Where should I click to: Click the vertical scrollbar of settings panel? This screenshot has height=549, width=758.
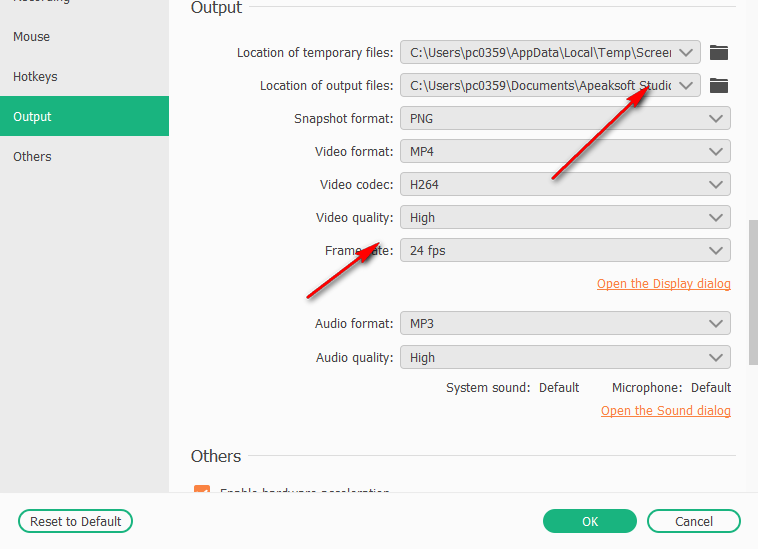coord(753,290)
